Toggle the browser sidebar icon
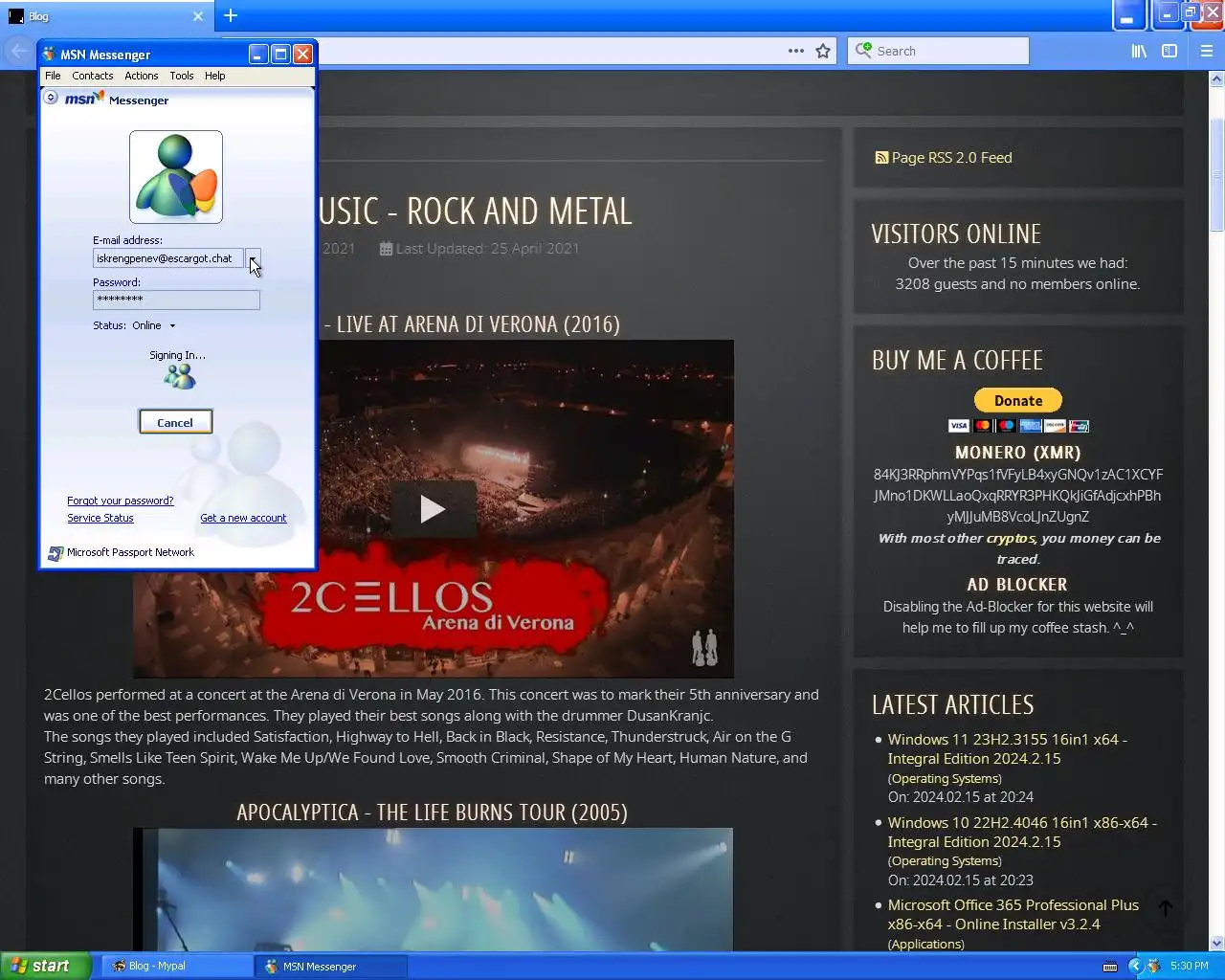This screenshot has width=1225, height=980. 1169,51
